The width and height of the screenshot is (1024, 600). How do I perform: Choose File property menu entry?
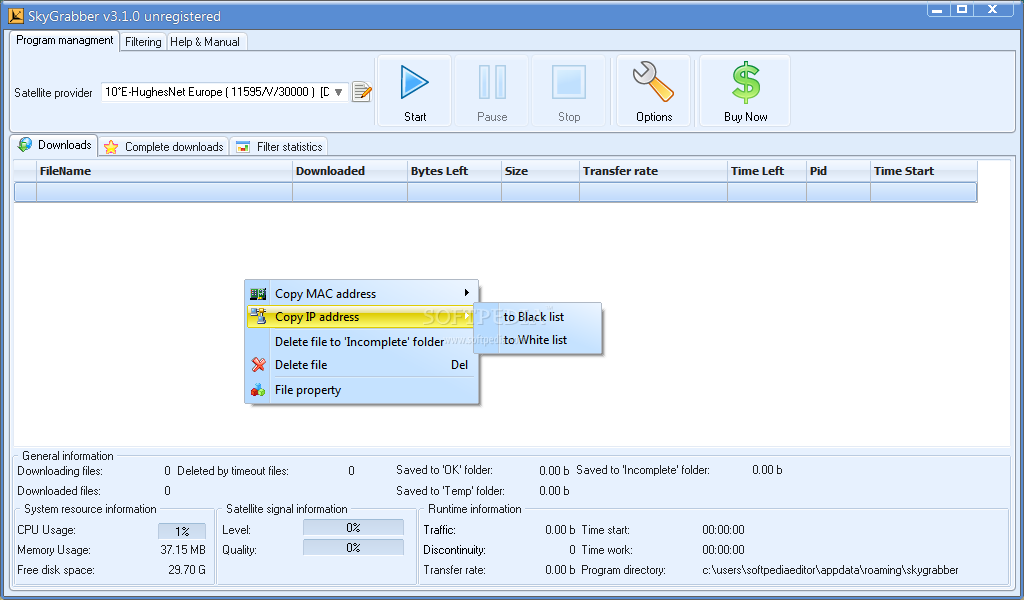[x=362, y=390]
